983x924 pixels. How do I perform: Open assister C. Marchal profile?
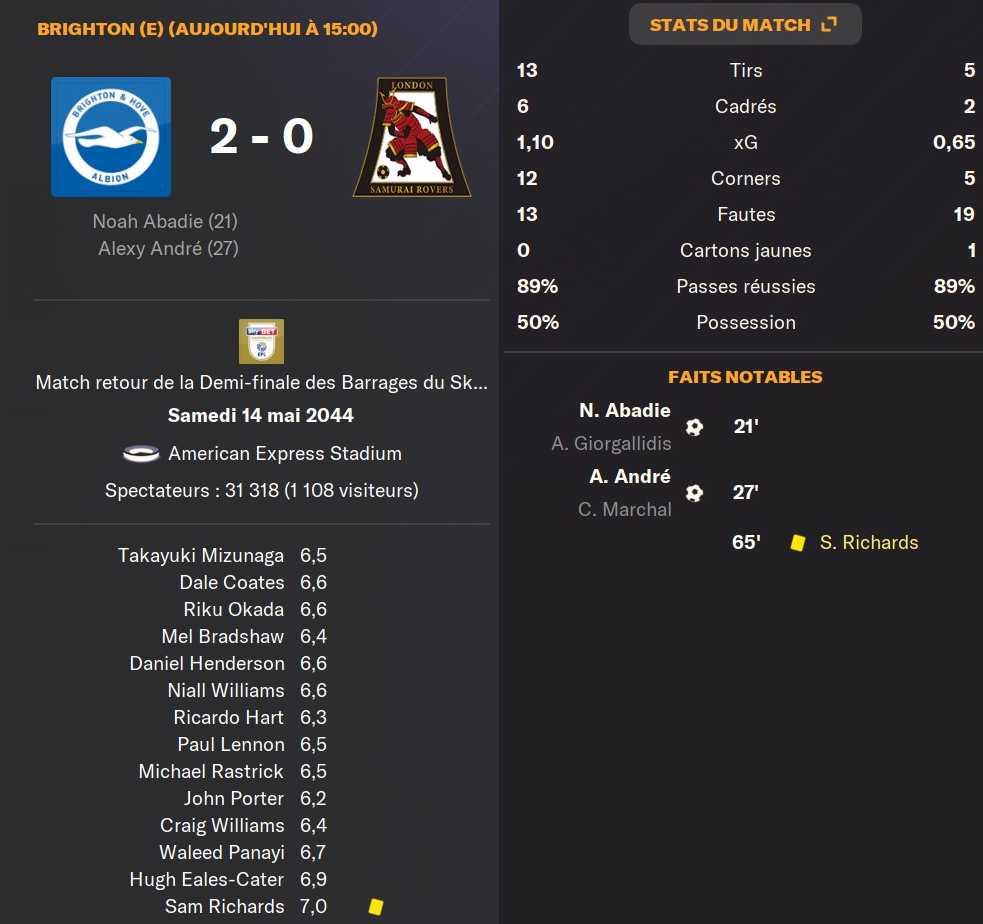(x=624, y=509)
